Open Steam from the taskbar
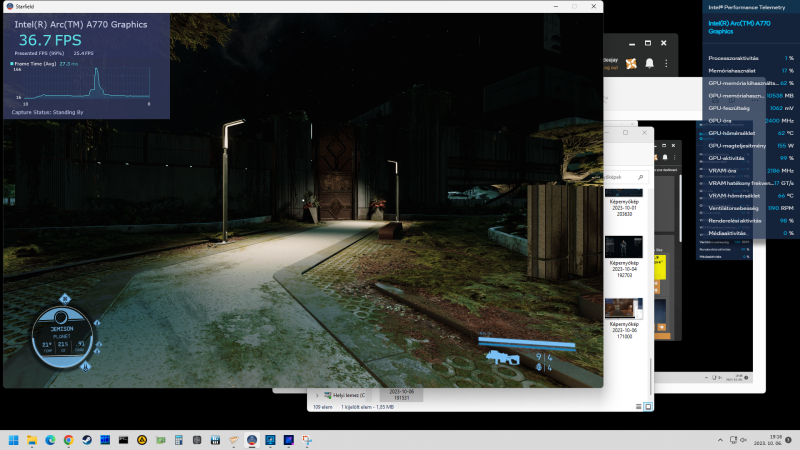Screen dimensions: 800x450 [87, 440]
